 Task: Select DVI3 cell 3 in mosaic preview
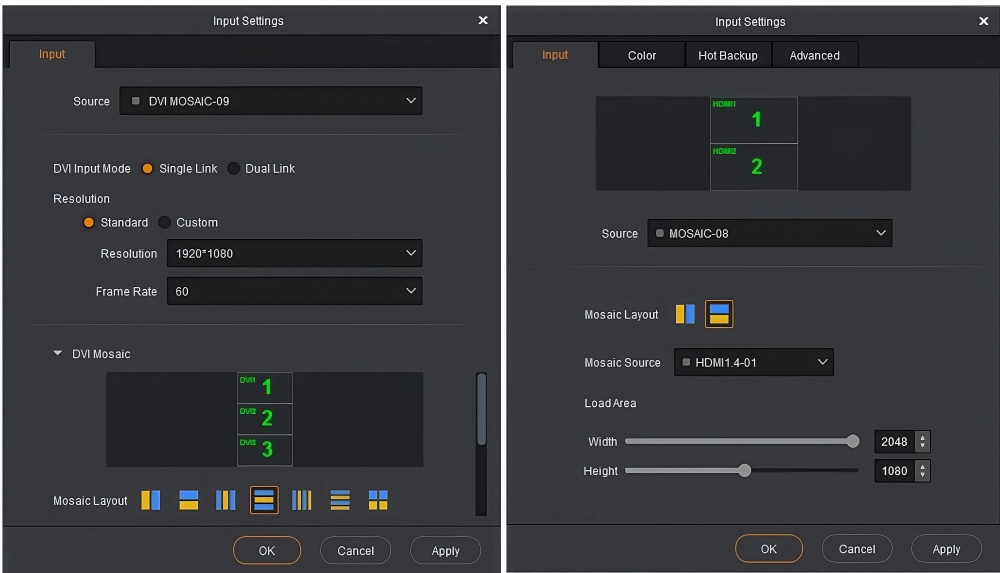(x=265, y=450)
